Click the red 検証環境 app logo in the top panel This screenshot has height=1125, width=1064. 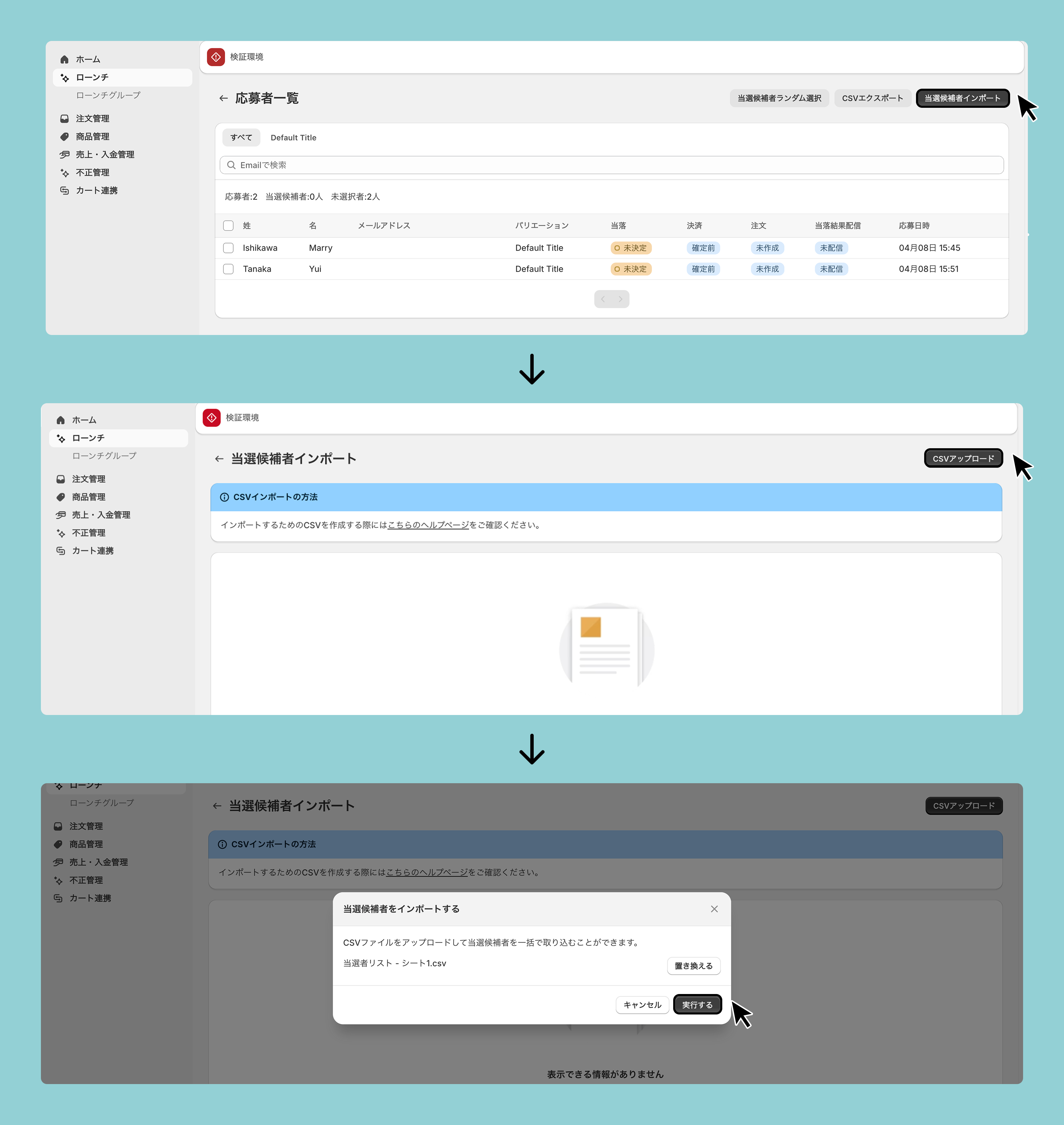pyautogui.click(x=216, y=57)
